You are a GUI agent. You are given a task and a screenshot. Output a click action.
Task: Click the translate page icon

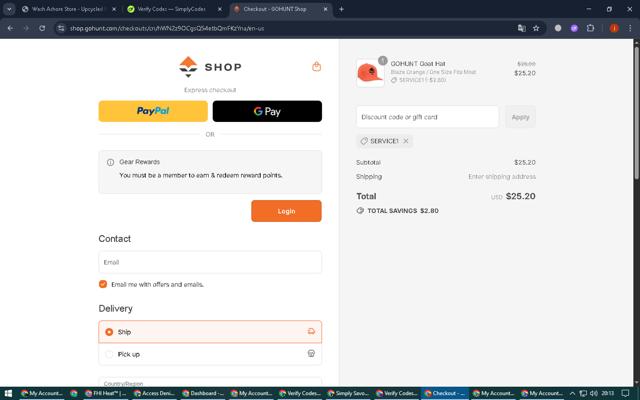click(521, 28)
